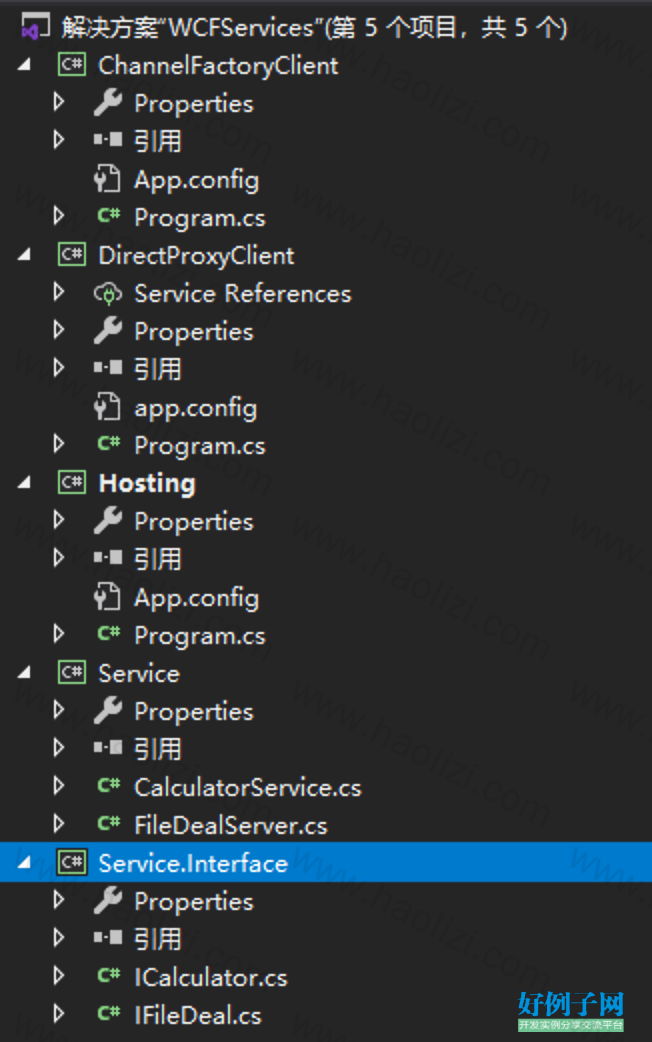Click the WCFServices solution icon

[x=35, y=27]
